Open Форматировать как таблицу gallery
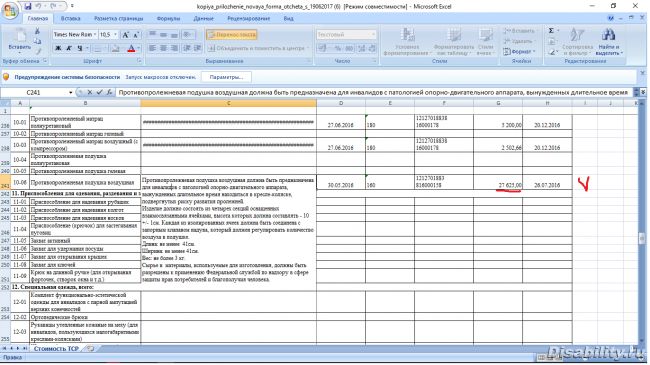This screenshot has height=365, width=650. pos(454,41)
